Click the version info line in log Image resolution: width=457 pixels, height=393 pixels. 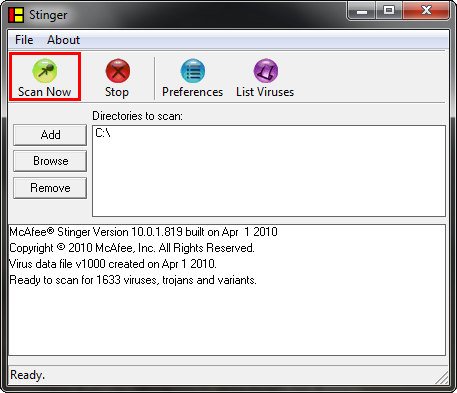[143, 232]
